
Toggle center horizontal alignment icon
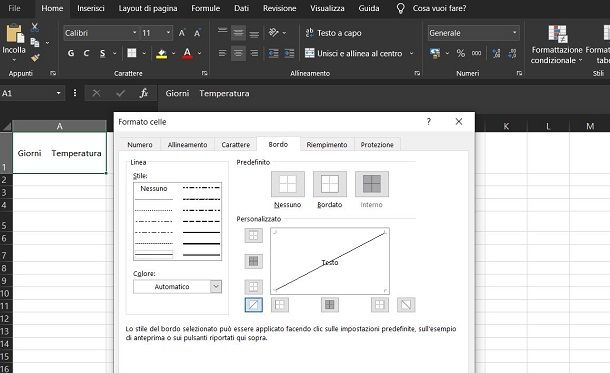pyautogui.click(x=238, y=53)
